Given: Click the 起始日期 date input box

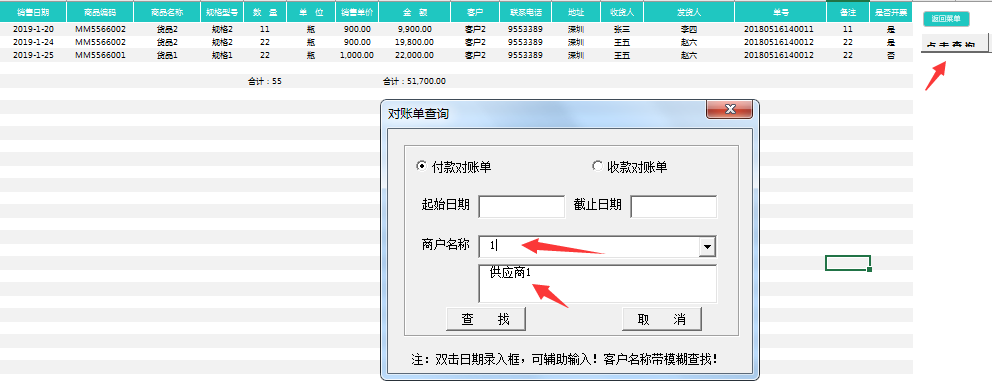Looking at the screenshot, I should coord(521,206).
